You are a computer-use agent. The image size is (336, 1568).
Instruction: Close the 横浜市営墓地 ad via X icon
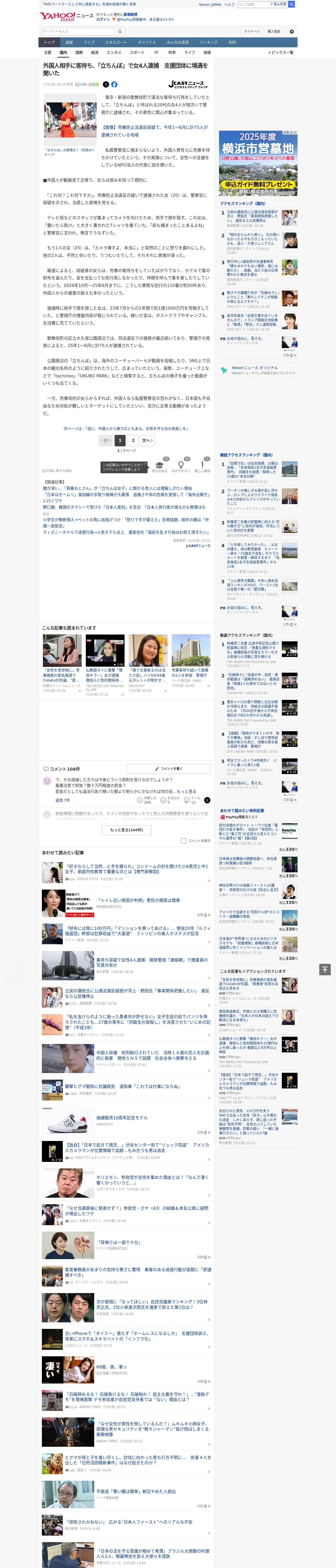coord(295,133)
